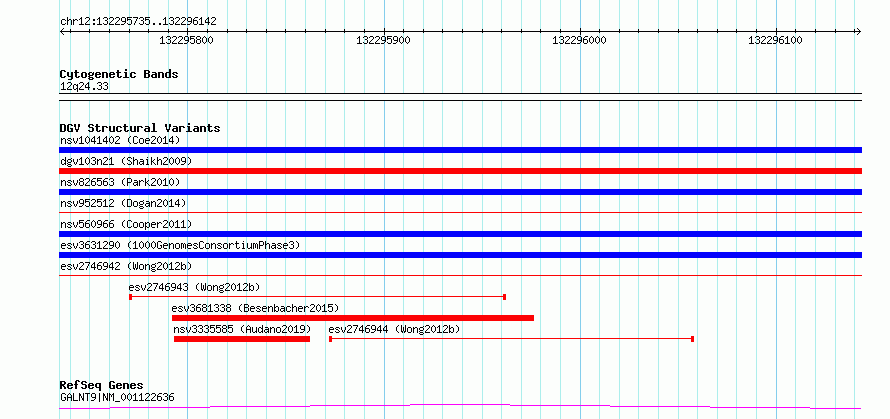Select the esv2746943 (Wong2012b) red interval line
This screenshot has height=419, width=890.
tap(317, 297)
